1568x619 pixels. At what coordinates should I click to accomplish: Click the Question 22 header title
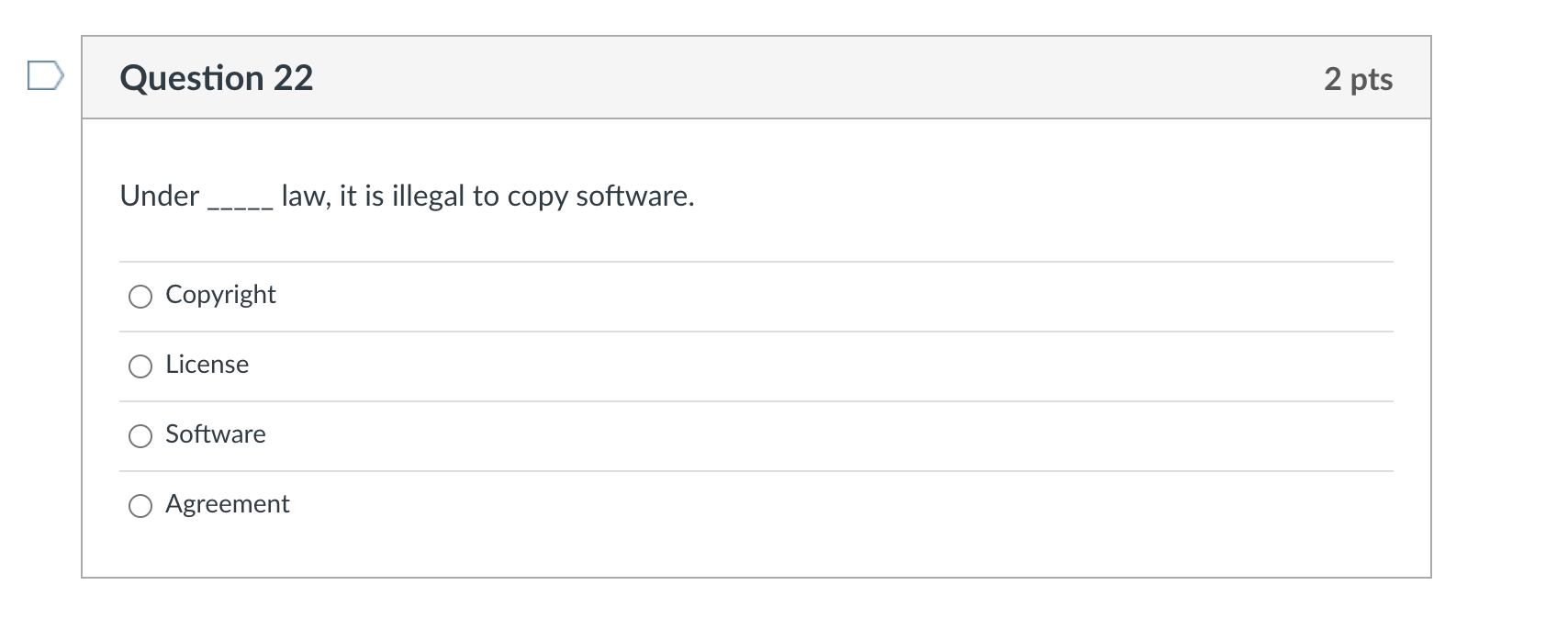pyautogui.click(x=215, y=78)
